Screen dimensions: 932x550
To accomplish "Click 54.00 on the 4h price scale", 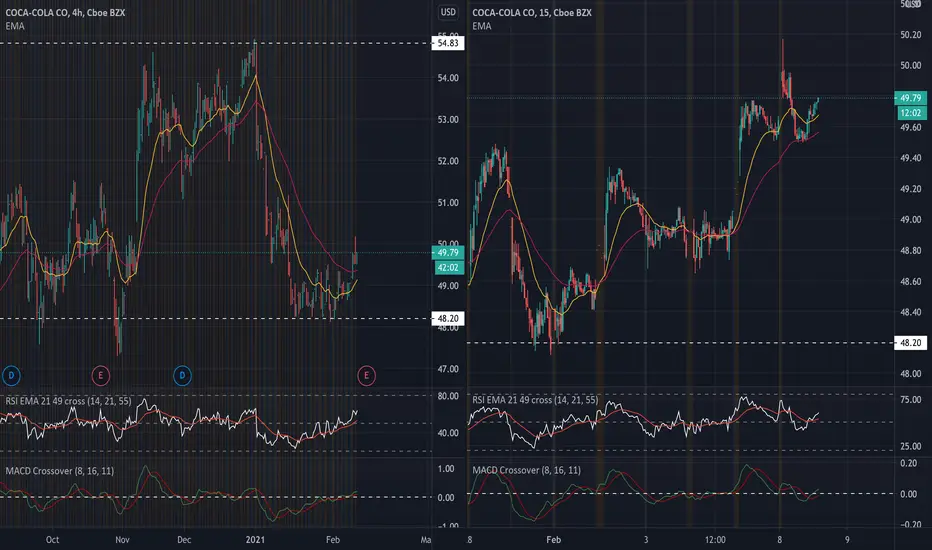I will [448, 78].
